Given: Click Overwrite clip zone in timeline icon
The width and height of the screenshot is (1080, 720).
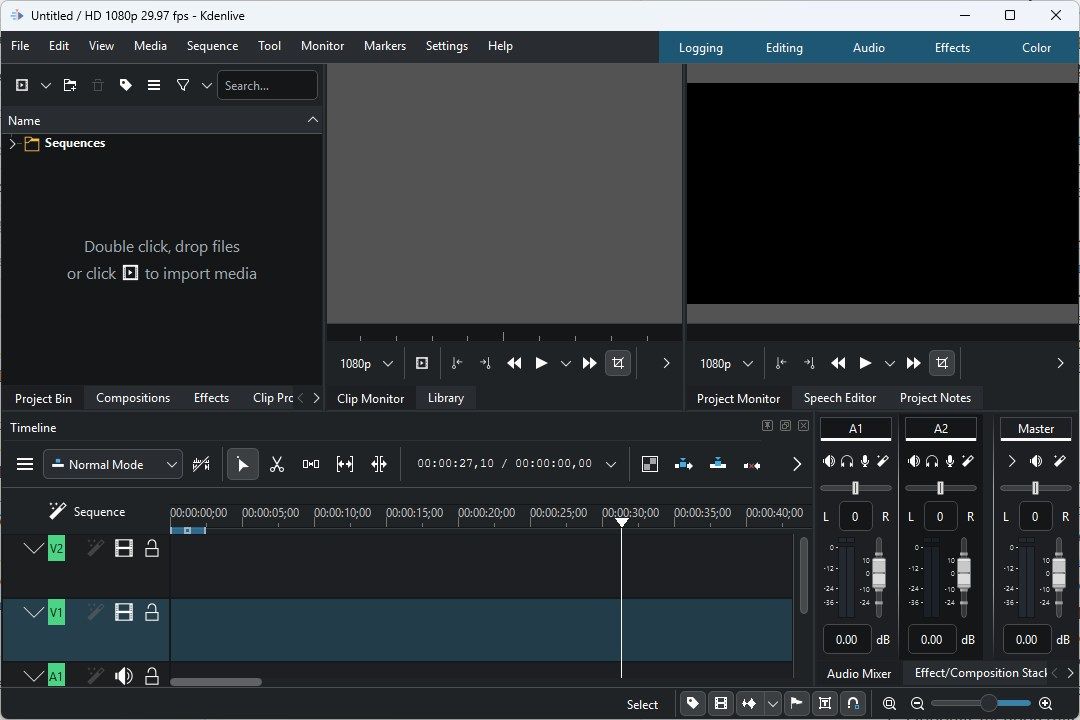Looking at the screenshot, I should pyautogui.click(x=718, y=464).
